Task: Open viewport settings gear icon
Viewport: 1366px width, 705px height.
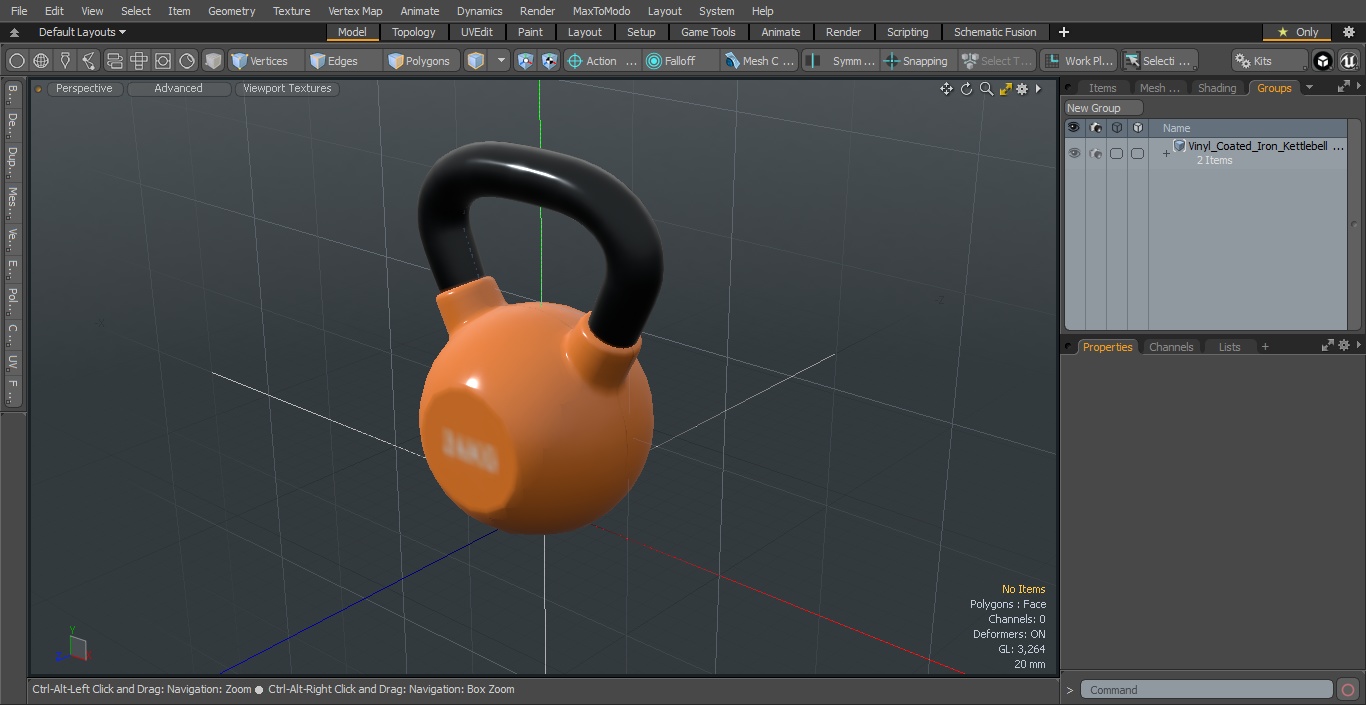Action: (1022, 89)
